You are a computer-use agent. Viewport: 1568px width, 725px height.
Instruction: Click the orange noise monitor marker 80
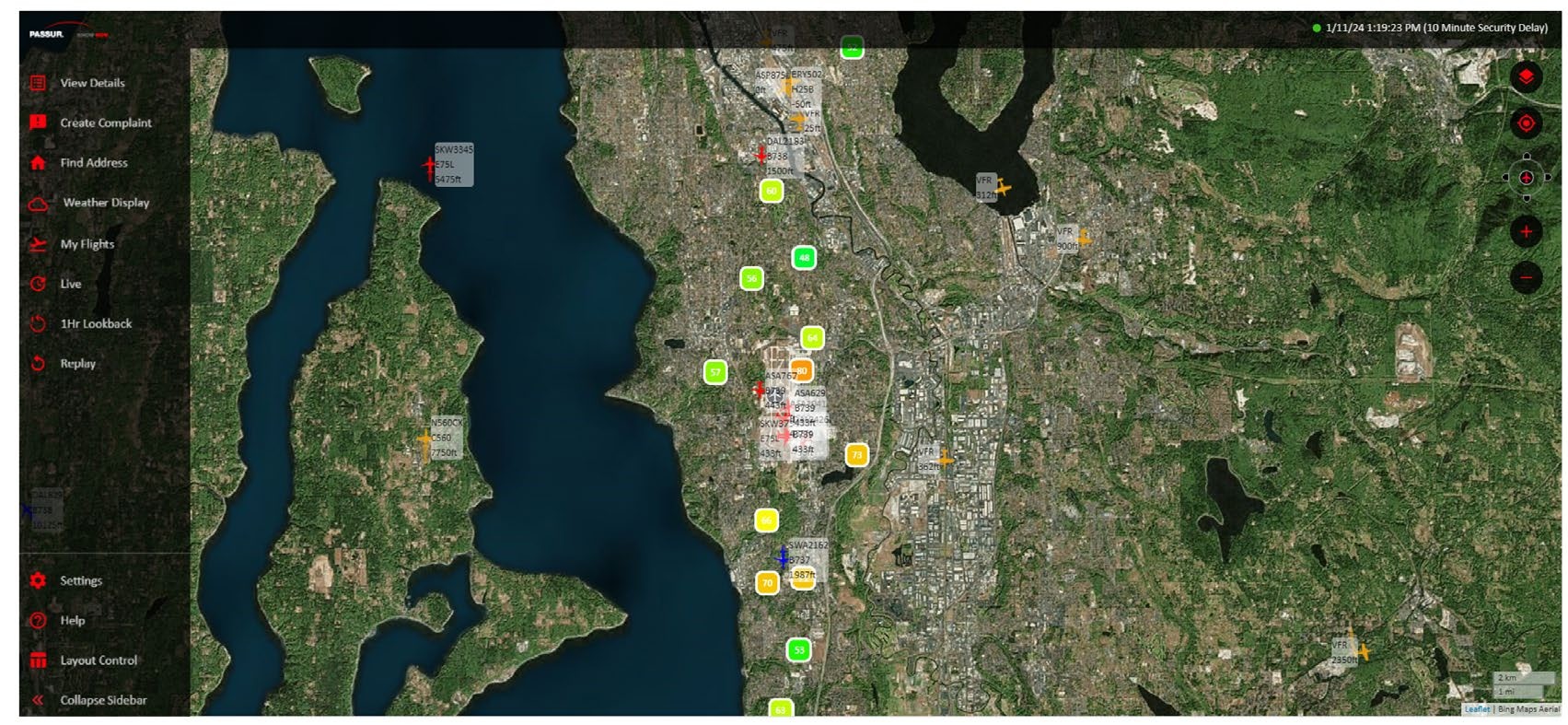801,371
